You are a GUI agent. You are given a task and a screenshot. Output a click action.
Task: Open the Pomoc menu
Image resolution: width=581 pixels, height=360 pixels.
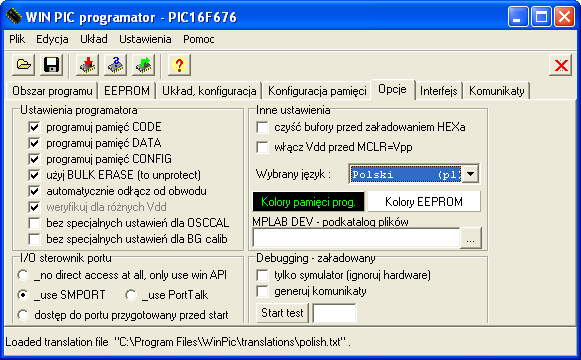[199, 39]
